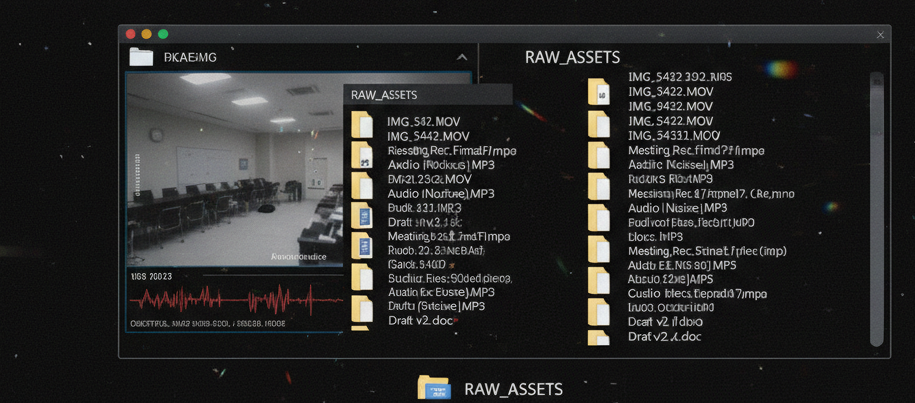Click the folder icon in the left panel header

tap(141, 57)
